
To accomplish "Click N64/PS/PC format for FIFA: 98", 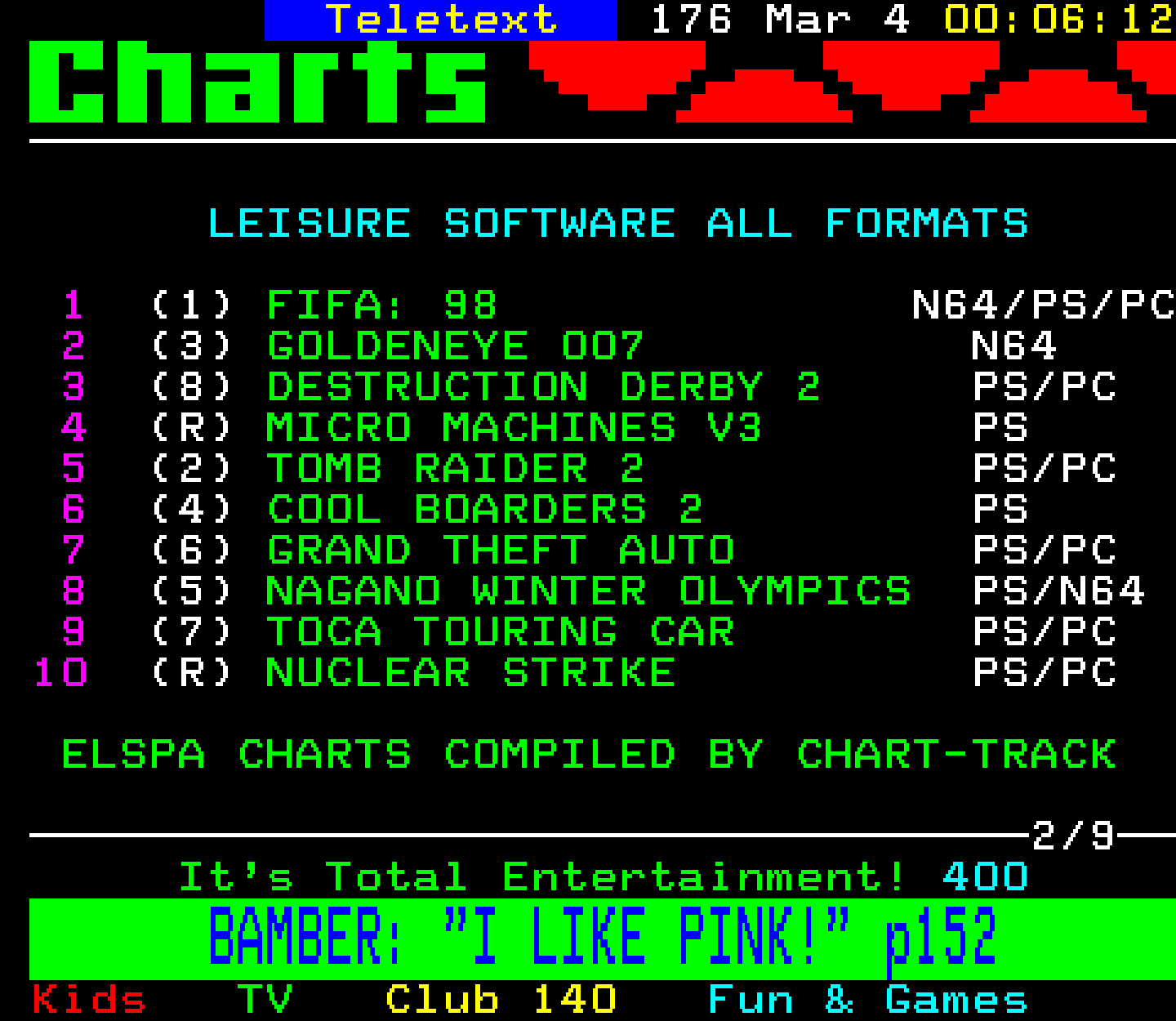I will (x=1044, y=305).
